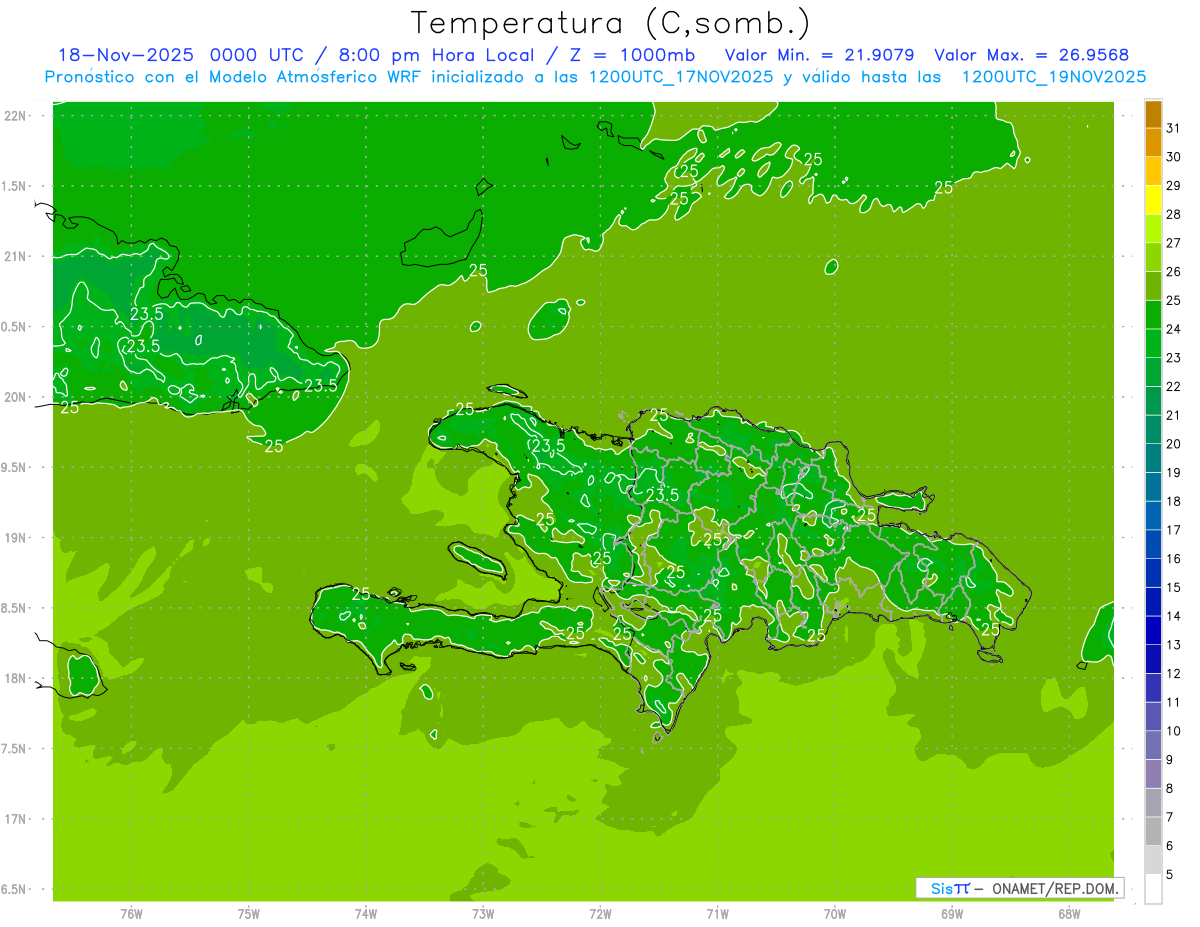Click the 'Valor Min. = 21.9079' readout
The height and width of the screenshot is (927, 1200).
coord(819,55)
